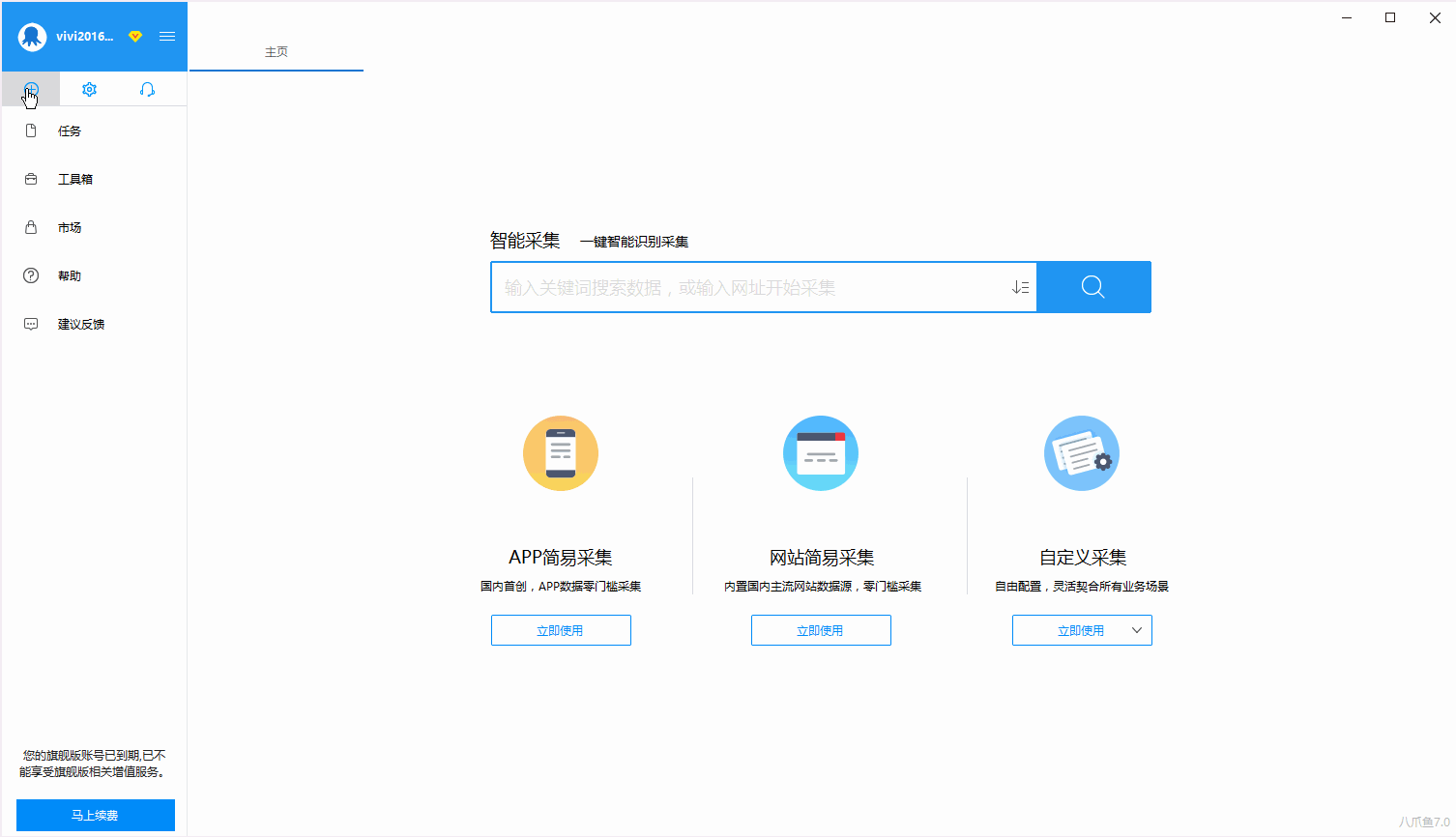Click 立即使用 under 网站简易采集

coord(821,630)
